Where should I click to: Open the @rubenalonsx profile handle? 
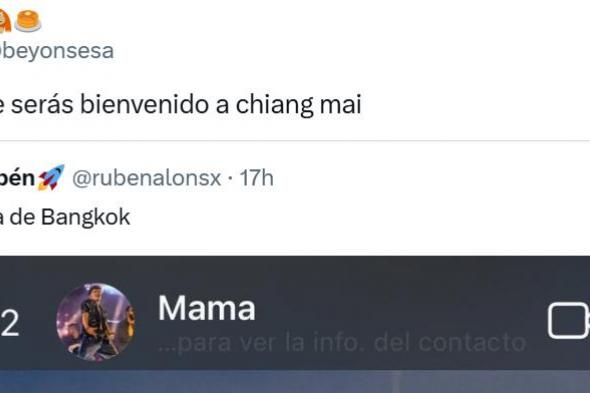146,178
